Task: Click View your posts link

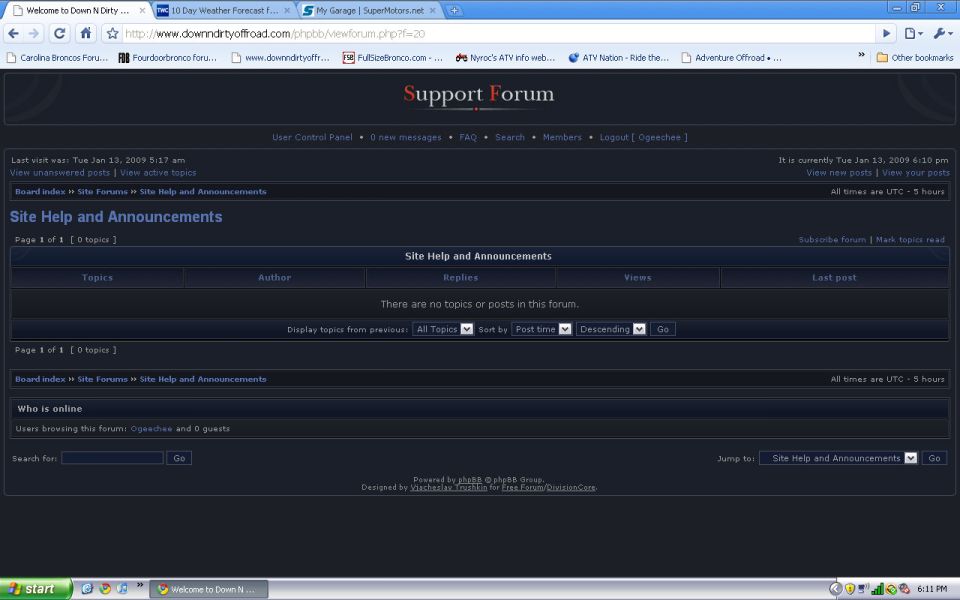Action: click(915, 173)
